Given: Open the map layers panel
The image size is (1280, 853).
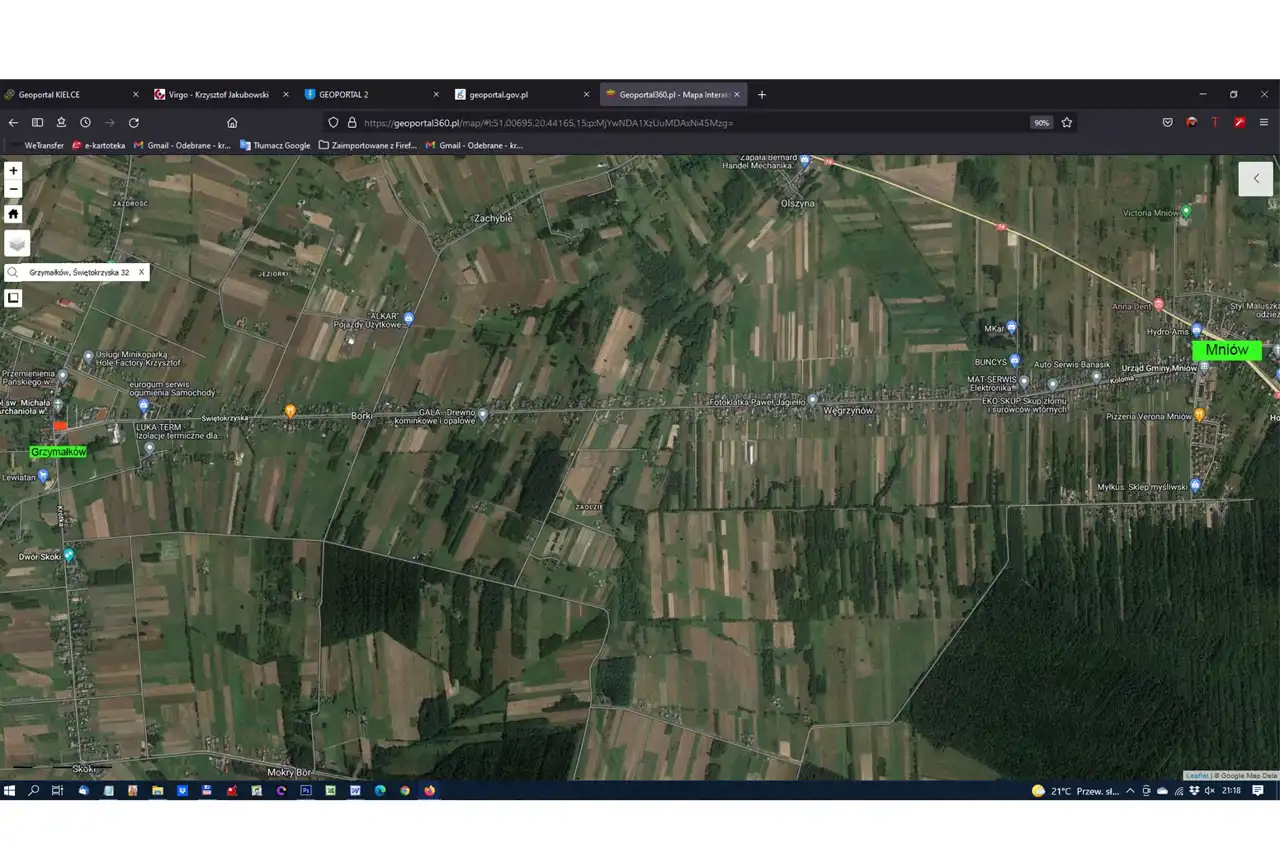Looking at the screenshot, I should (x=17, y=243).
